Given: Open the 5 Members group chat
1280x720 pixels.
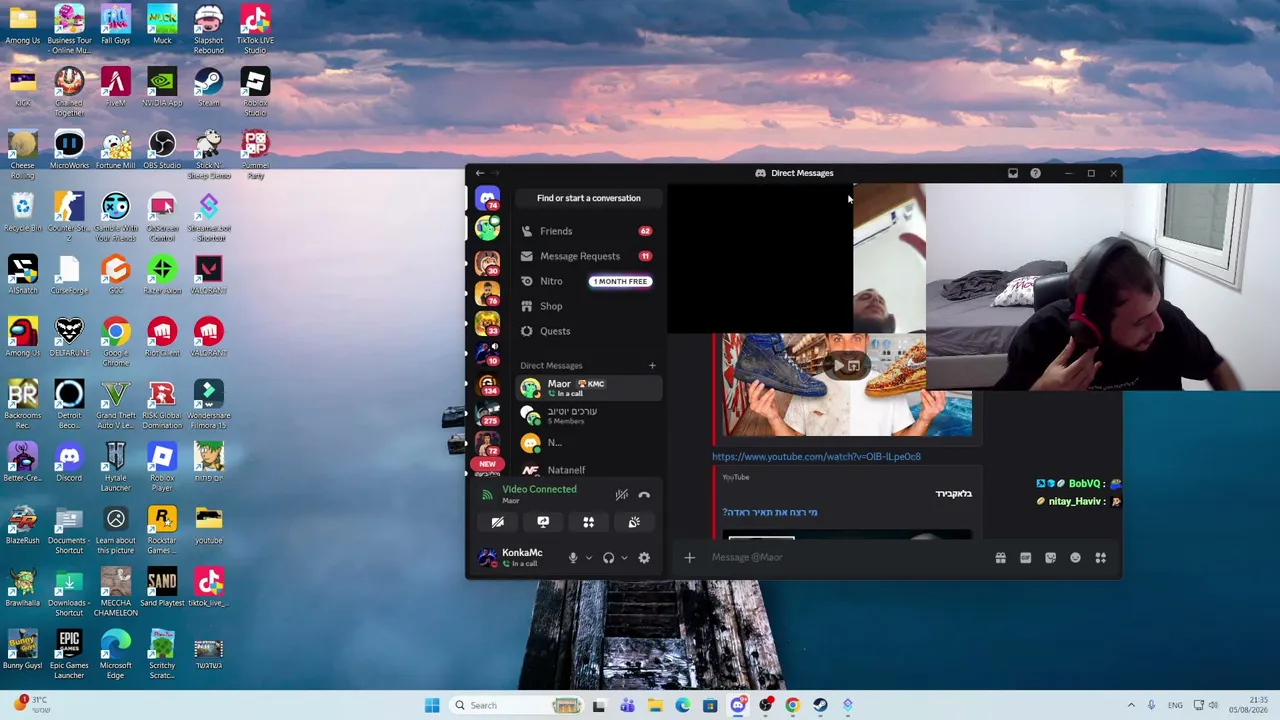Looking at the screenshot, I should 588,415.
